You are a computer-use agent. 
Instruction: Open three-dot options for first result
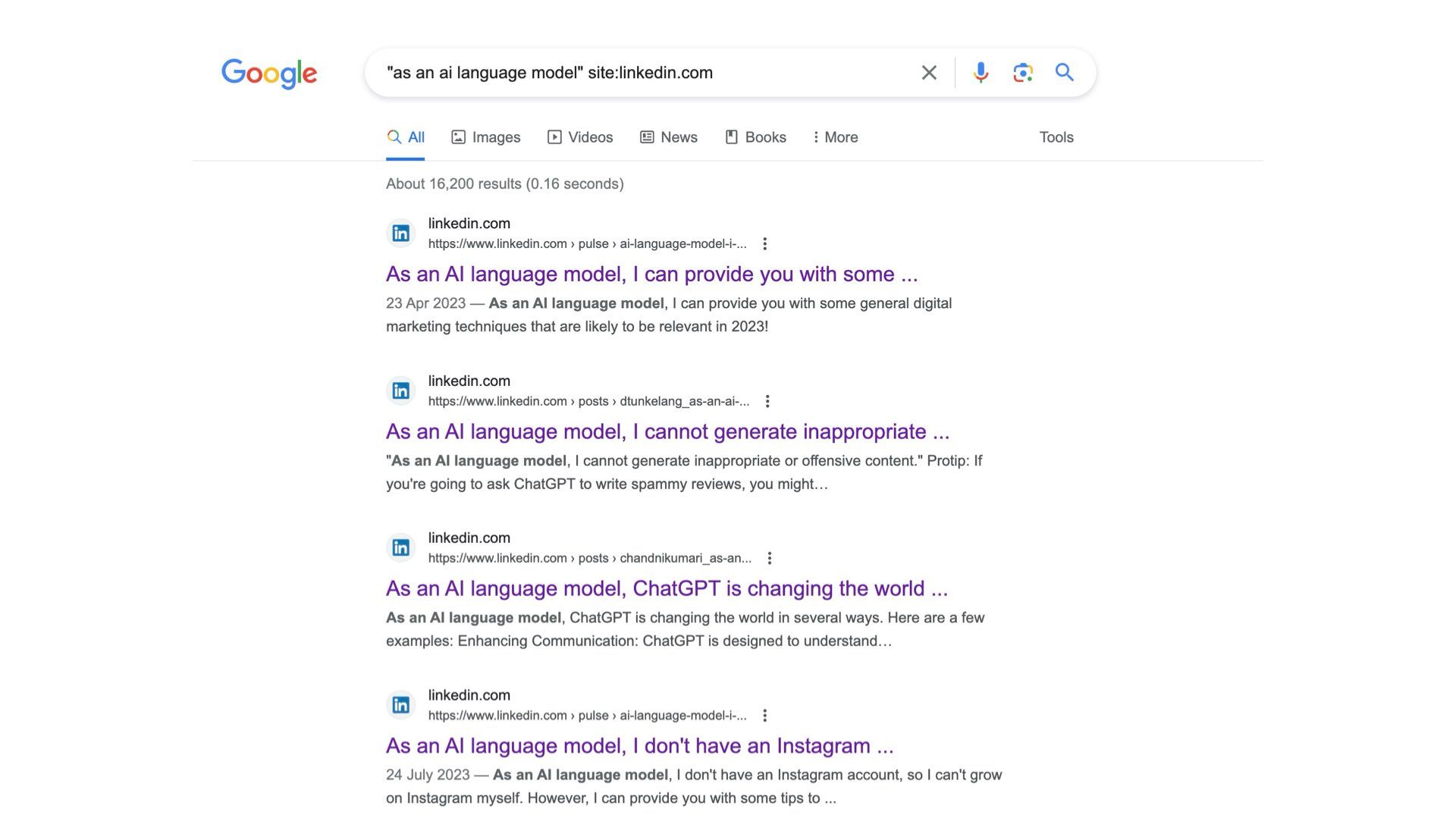coord(765,244)
